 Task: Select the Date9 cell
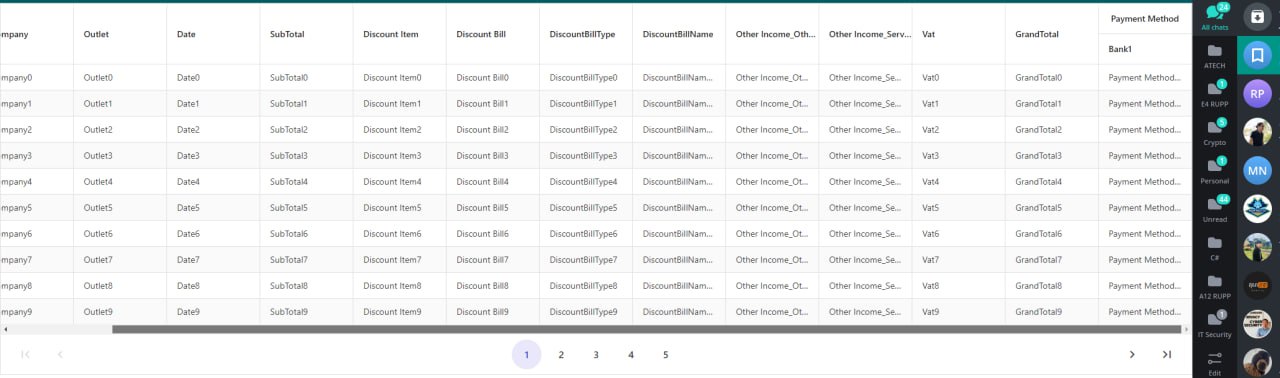click(x=212, y=311)
